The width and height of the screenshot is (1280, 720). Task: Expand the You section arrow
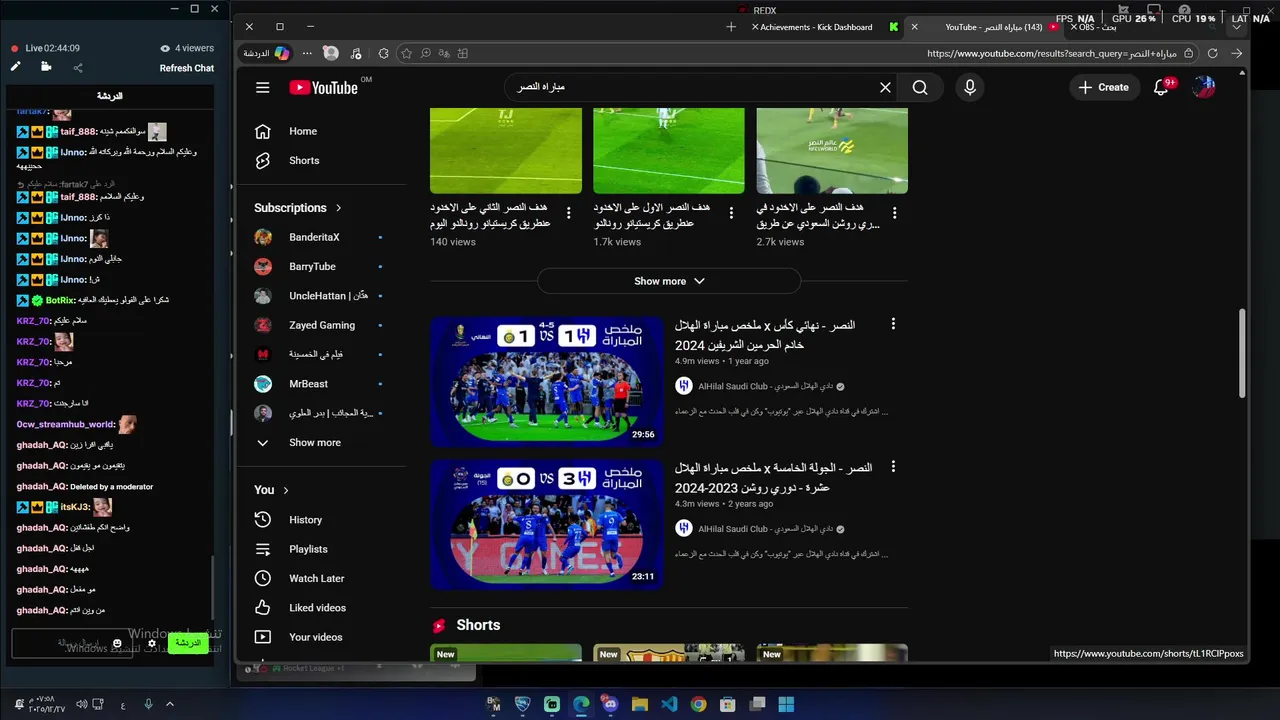pos(286,490)
